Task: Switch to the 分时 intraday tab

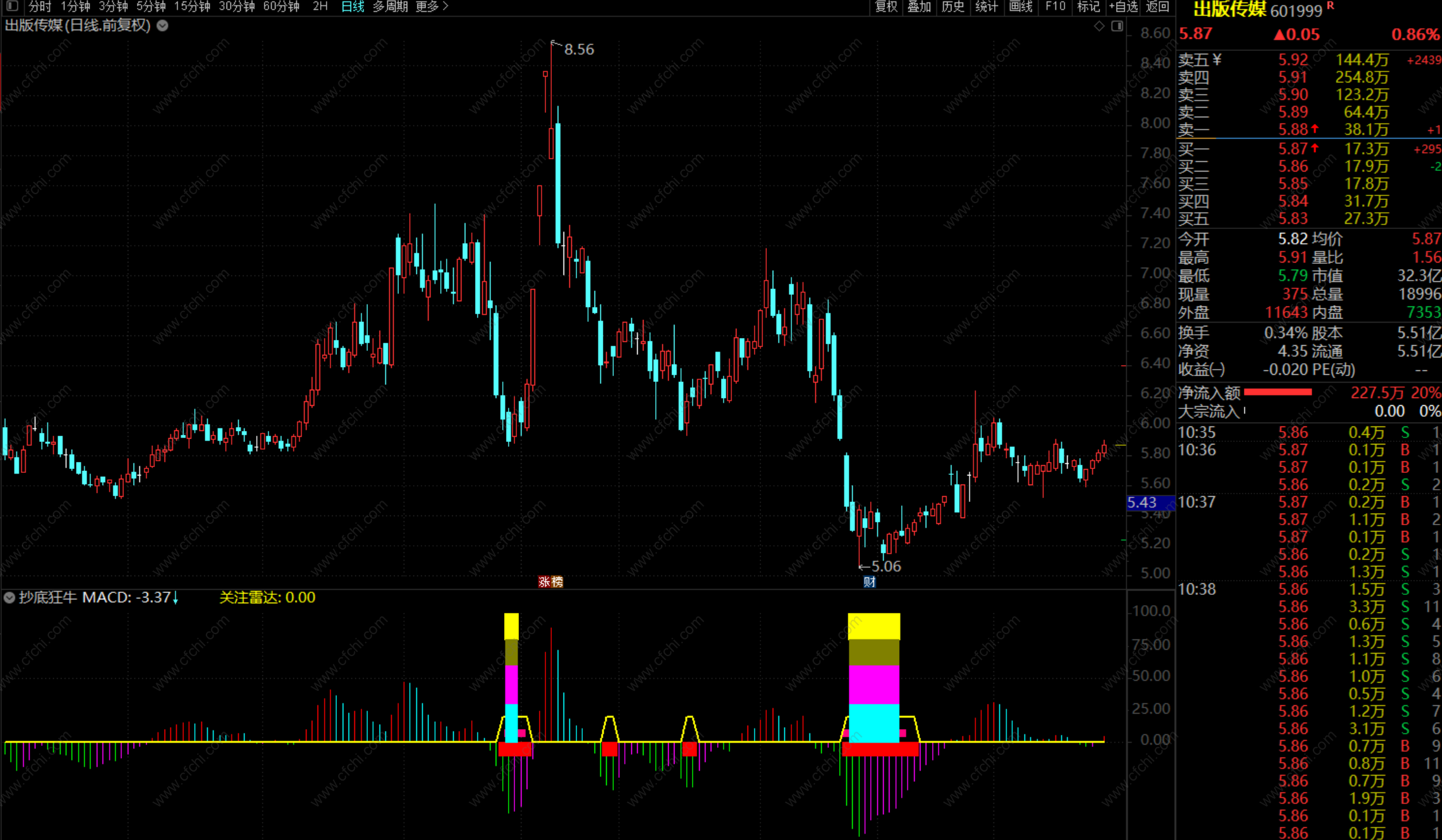Action: click(x=39, y=6)
